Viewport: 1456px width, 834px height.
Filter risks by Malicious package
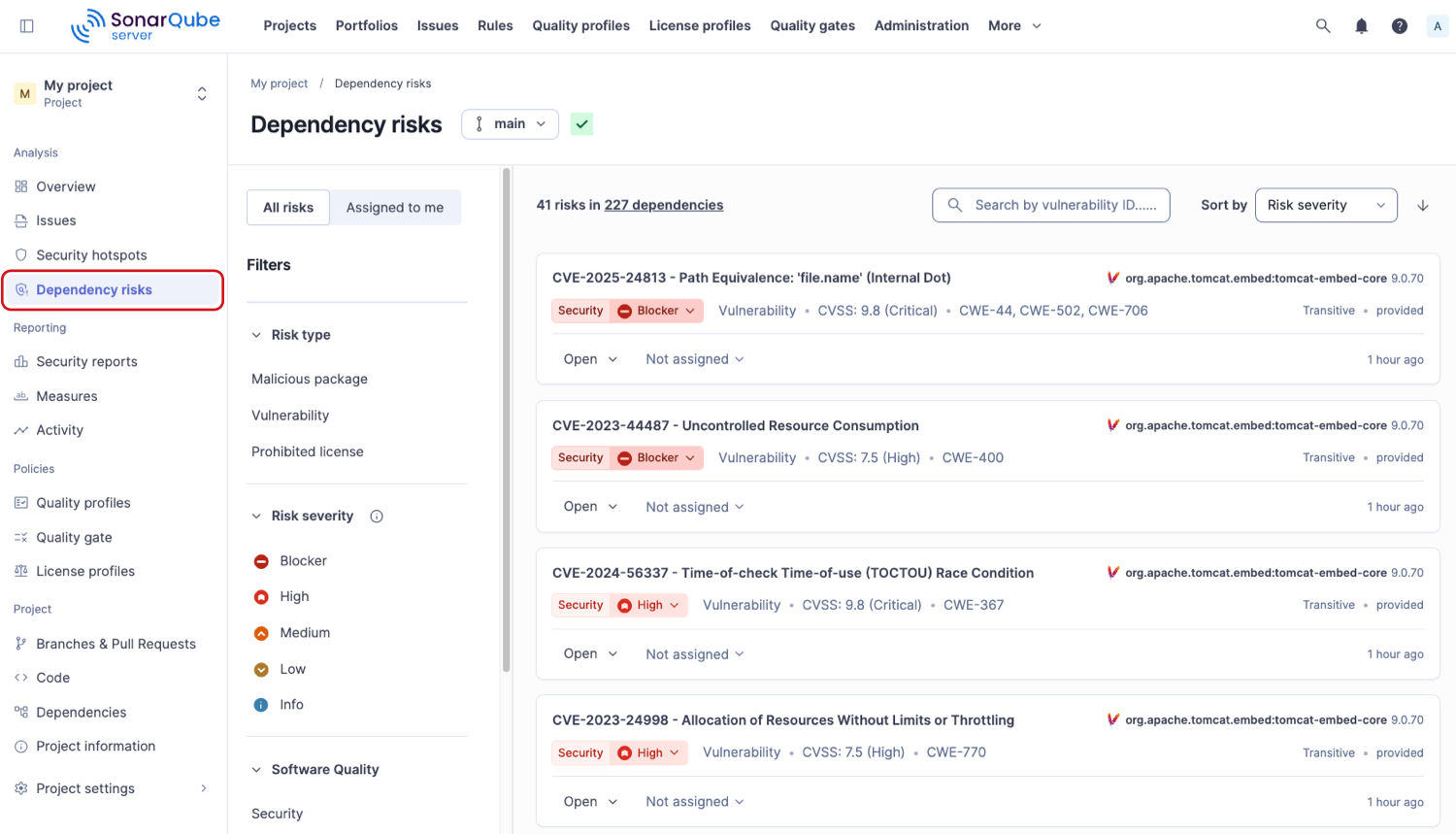(309, 379)
